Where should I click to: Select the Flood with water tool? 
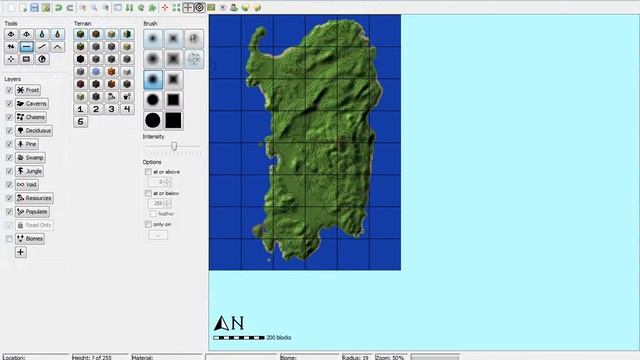[42, 34]
